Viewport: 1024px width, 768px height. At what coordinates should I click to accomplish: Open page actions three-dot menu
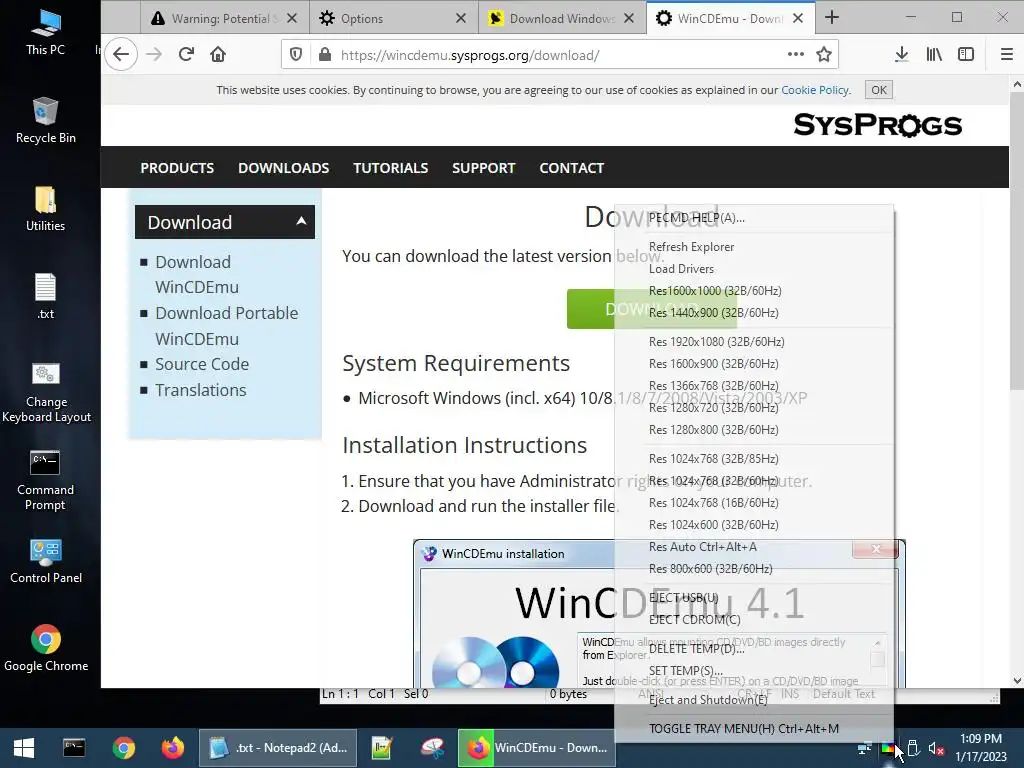click(x=795, y=54)
